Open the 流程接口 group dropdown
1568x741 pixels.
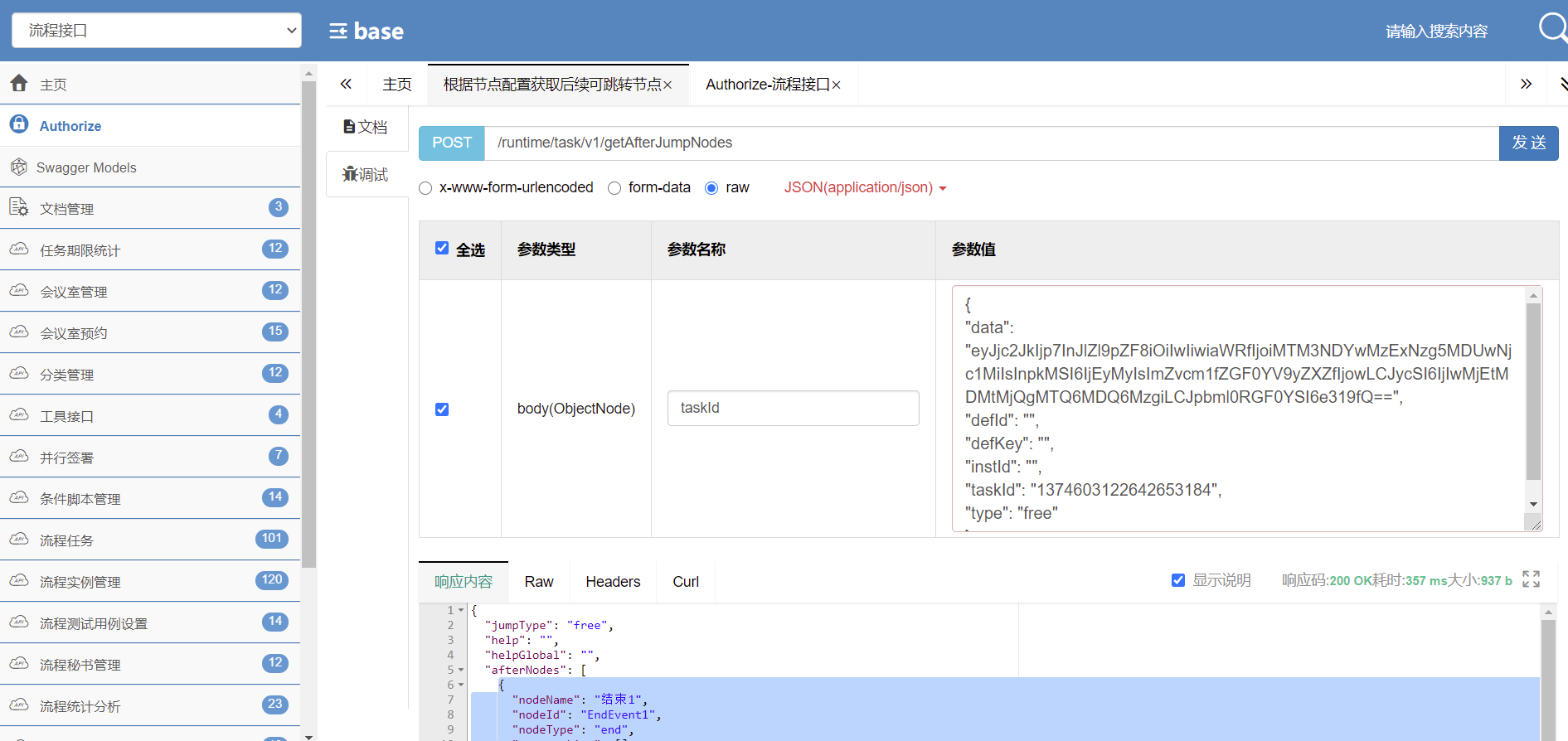point(157,31)
